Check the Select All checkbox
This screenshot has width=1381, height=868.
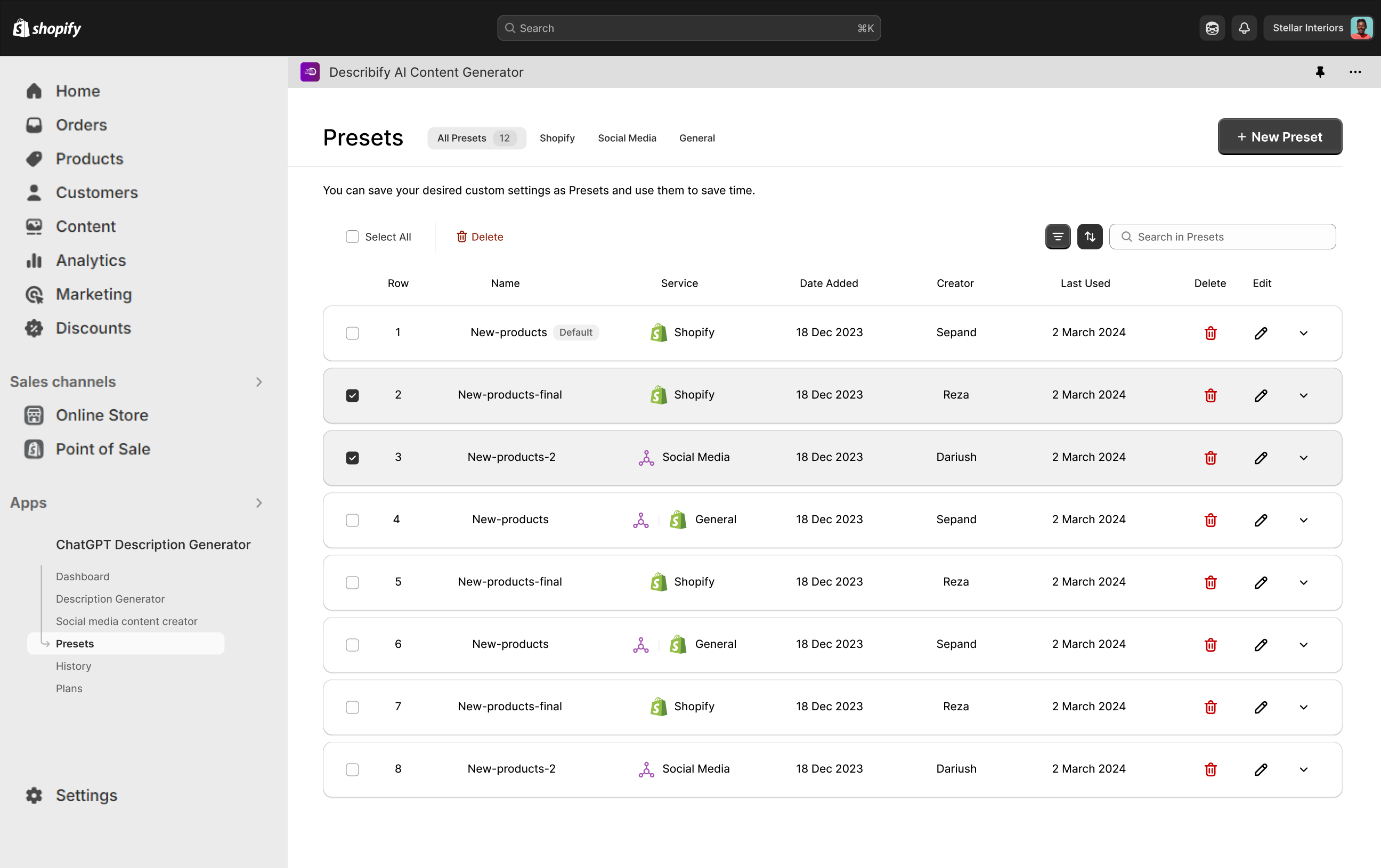point(352,237)
